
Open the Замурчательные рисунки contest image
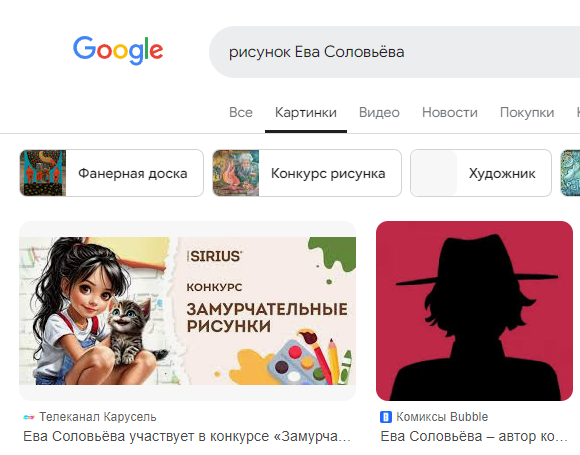(188, 311)
